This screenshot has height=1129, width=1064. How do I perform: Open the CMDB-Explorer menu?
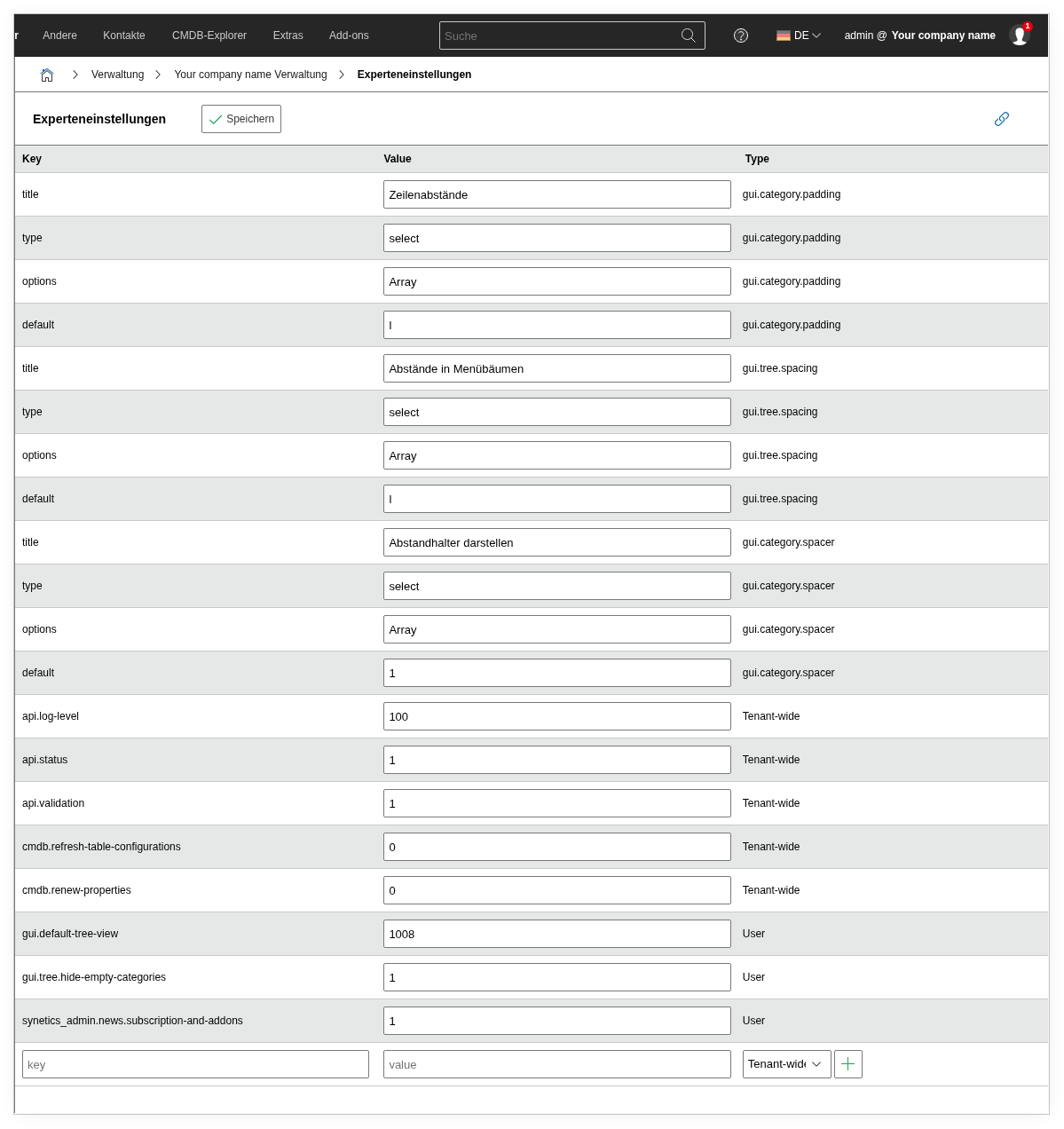pos(209,36)
